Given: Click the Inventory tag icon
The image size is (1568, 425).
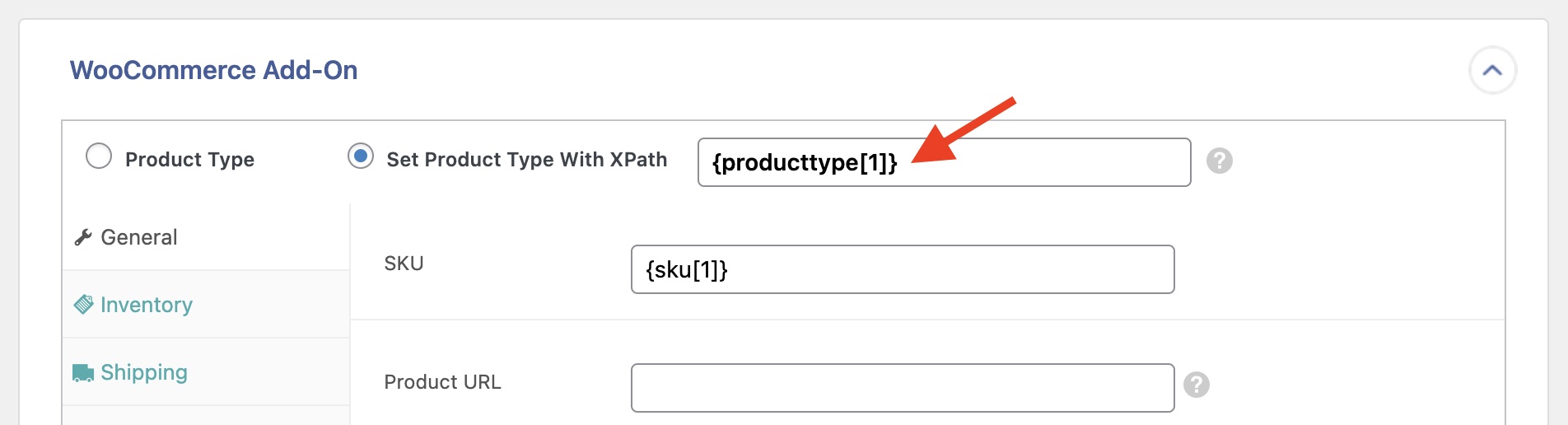Looking at the screenshot, I should (83, 305).
